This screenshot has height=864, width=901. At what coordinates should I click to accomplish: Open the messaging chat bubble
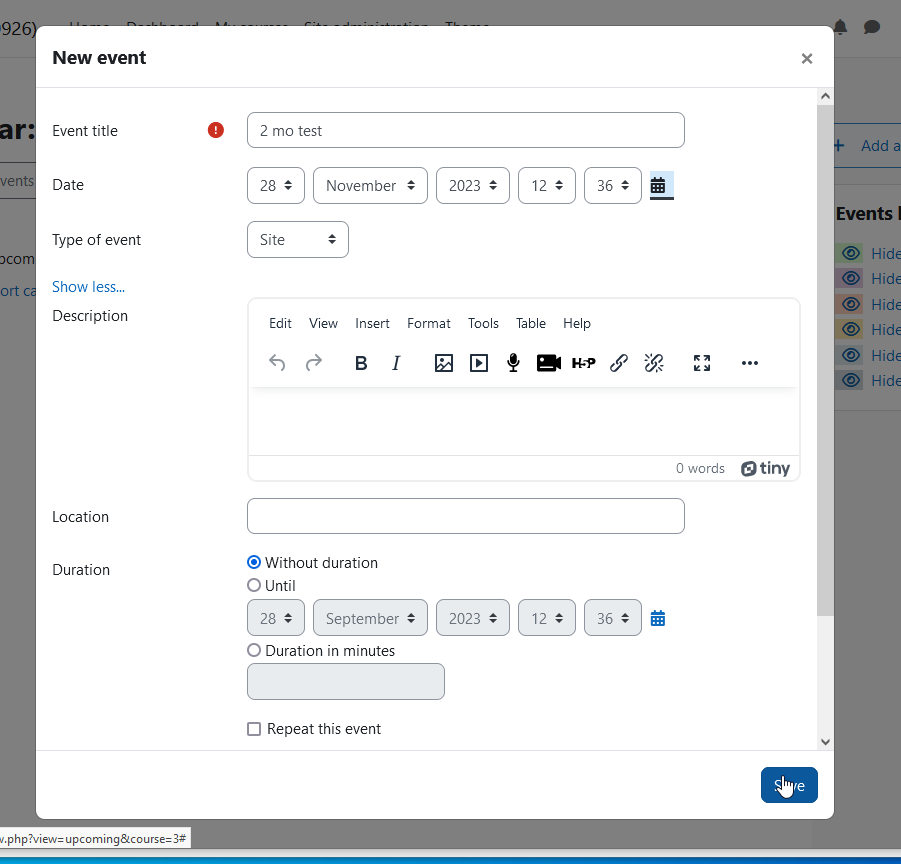872,27
